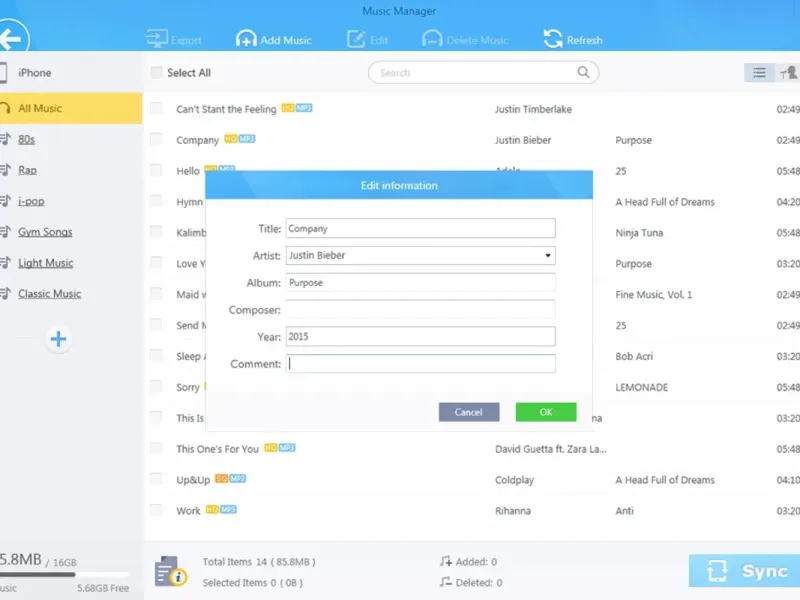
Task: Click the Anti album text
Action: [x=624, y=511]
